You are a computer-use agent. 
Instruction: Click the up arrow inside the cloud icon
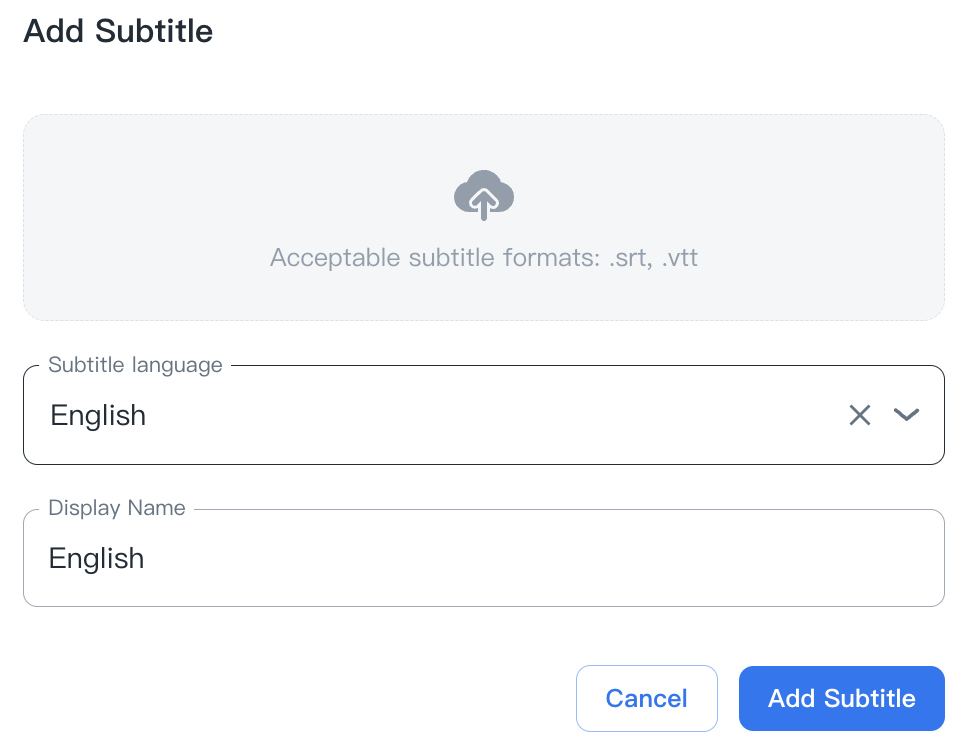484,204
